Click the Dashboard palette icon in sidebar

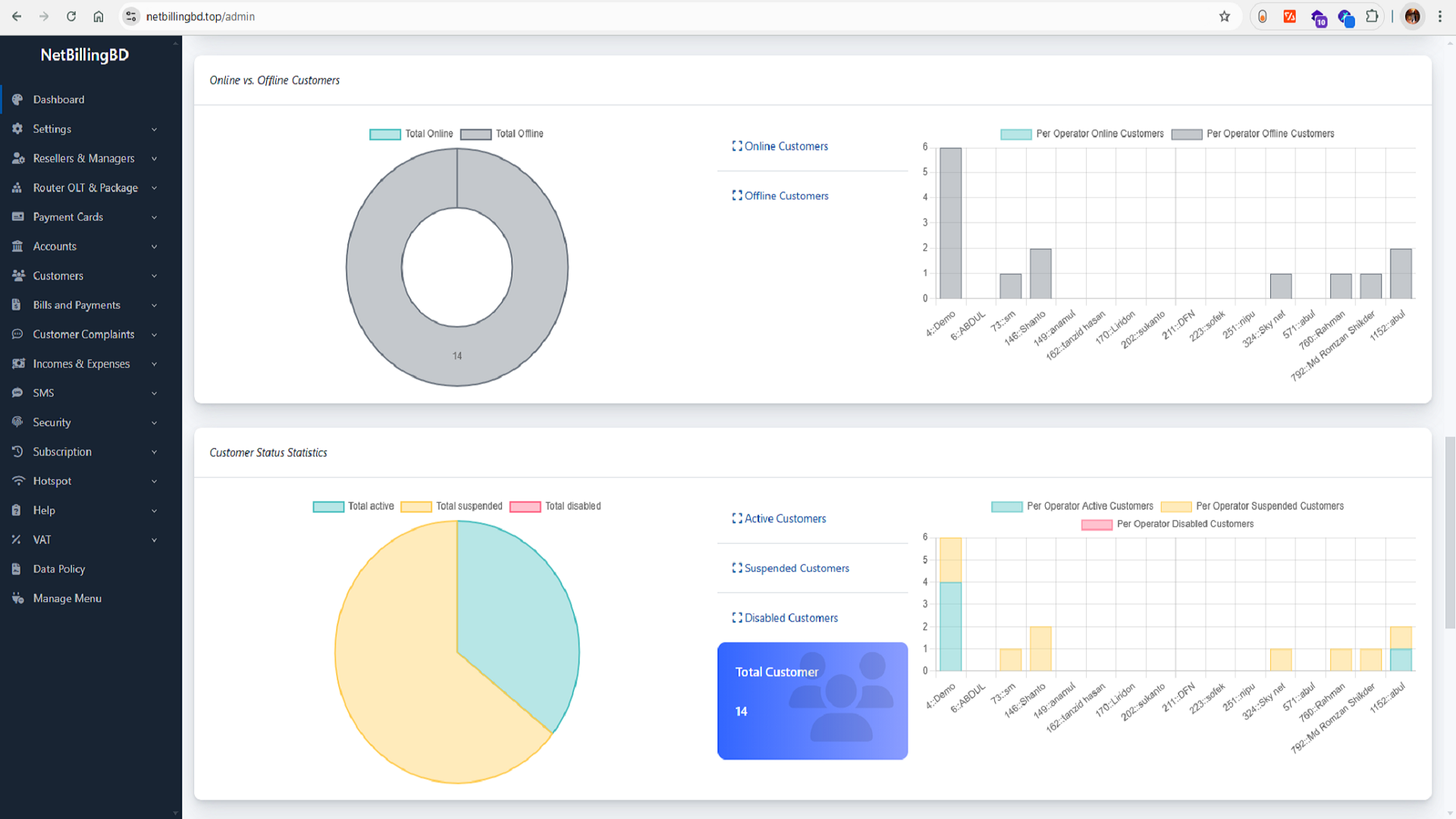pyautogui.click(x=17, y=99)
